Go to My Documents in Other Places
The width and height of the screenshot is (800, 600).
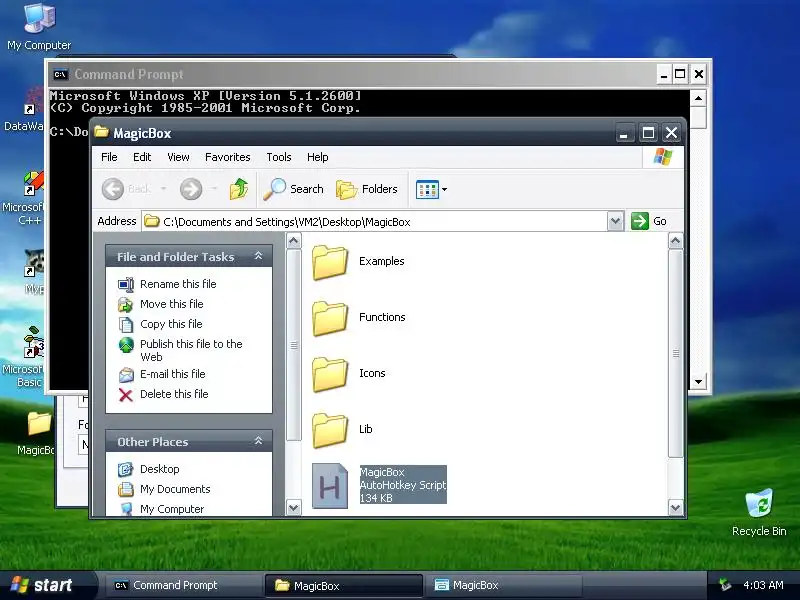coord(175,489)
